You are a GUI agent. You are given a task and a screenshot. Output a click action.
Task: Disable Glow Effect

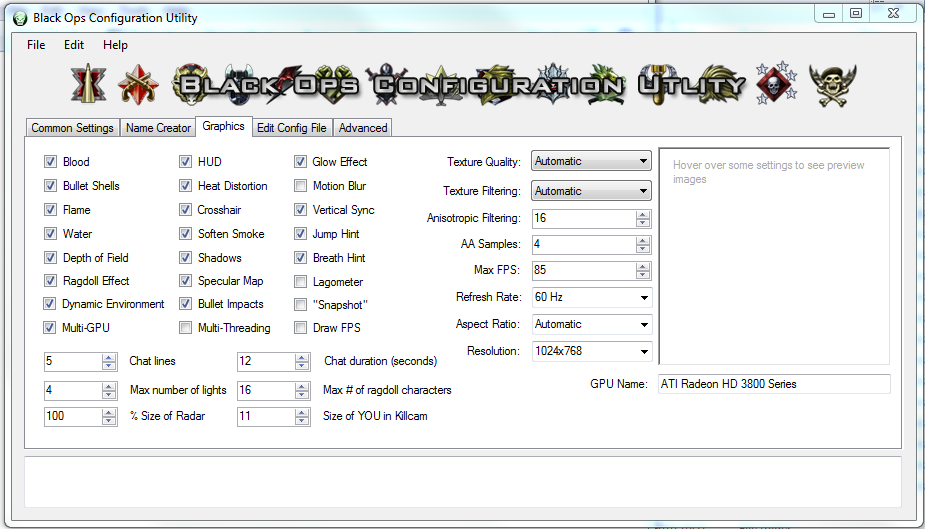point(300,162)
